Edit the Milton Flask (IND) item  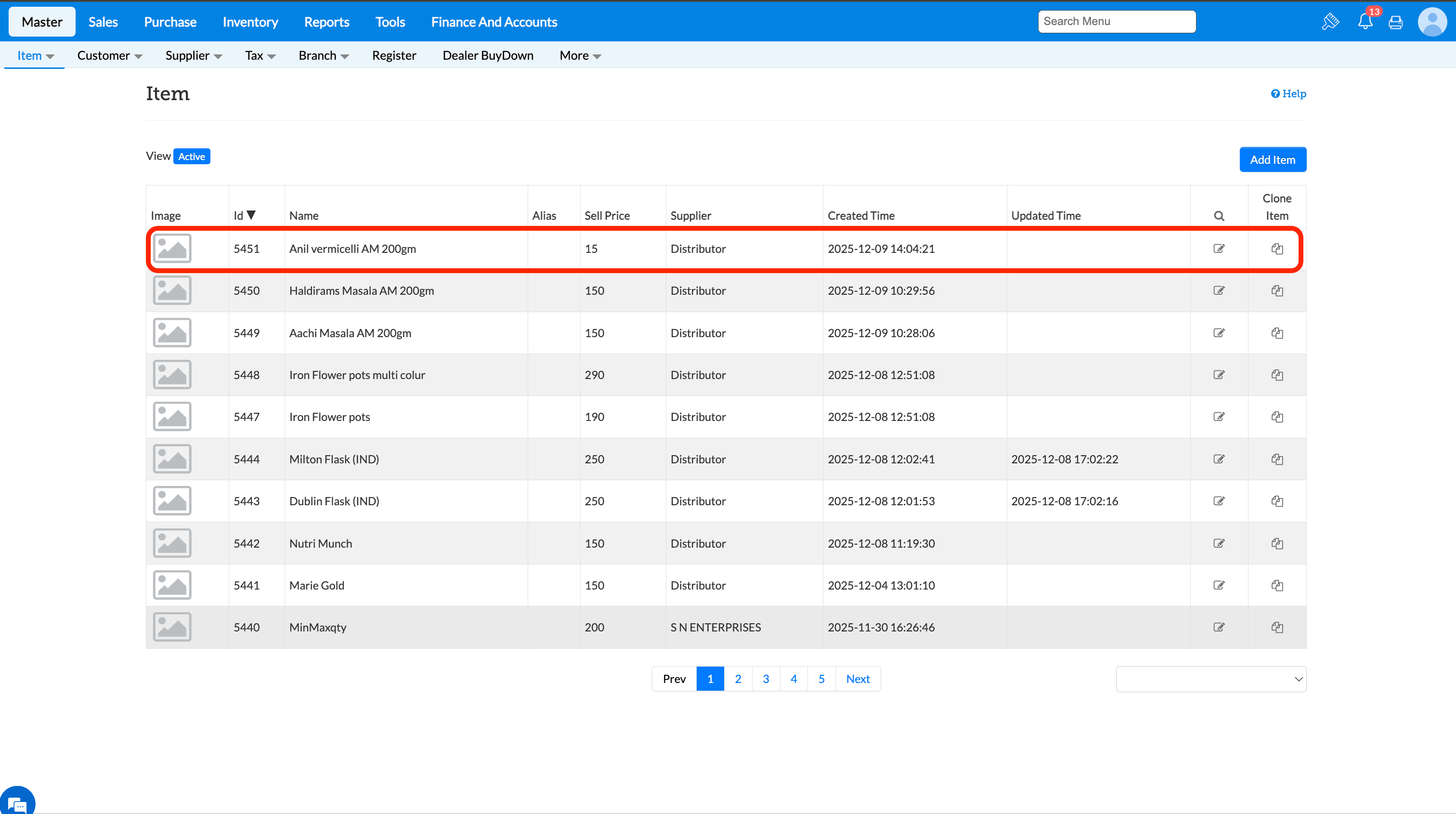[x=1219, y=459]
